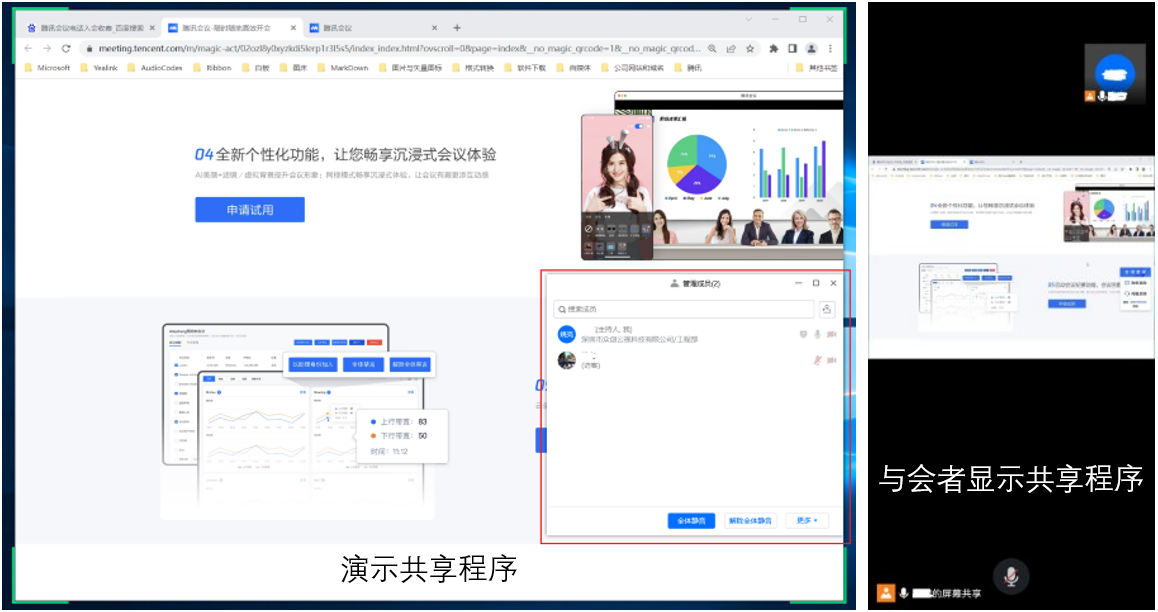Click host's camera-off icon in member list
This screenshot has width=1158, height=612.
(x=832, y=334)
